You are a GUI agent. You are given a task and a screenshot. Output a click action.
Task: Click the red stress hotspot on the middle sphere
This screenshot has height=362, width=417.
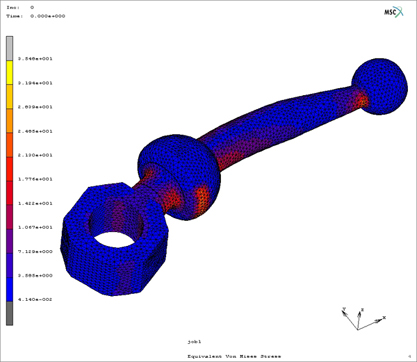(202, 198)
